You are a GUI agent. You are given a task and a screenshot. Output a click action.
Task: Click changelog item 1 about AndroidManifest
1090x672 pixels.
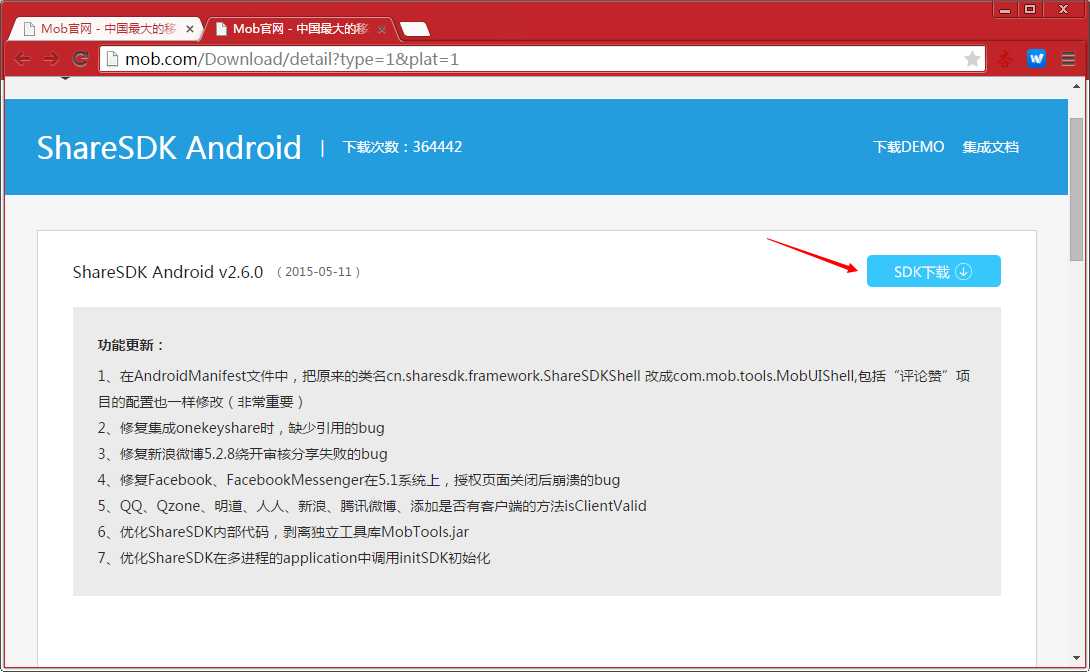(x=534, y=388)
